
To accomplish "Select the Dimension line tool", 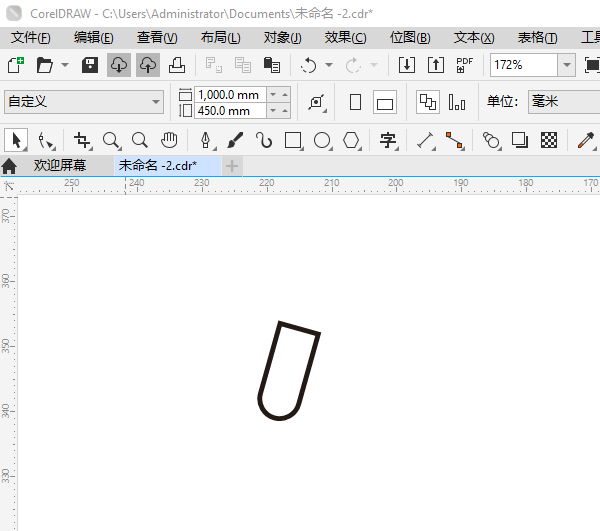I will click(426, 140).
